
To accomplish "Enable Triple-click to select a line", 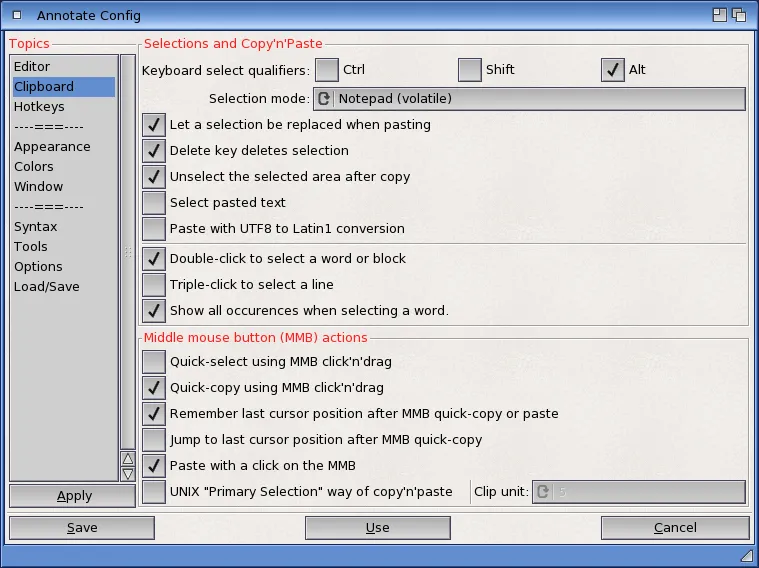I will pyautogui.click(x=154, y=285).
